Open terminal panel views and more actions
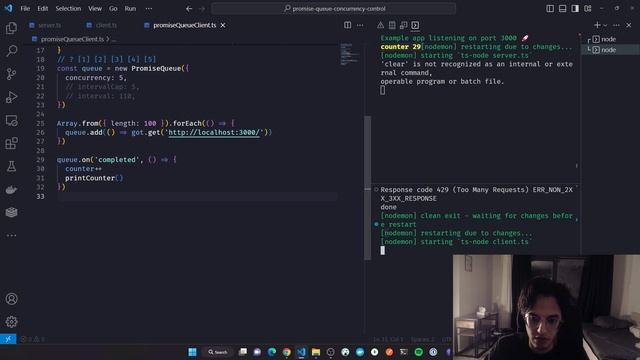 coord(616,25)
